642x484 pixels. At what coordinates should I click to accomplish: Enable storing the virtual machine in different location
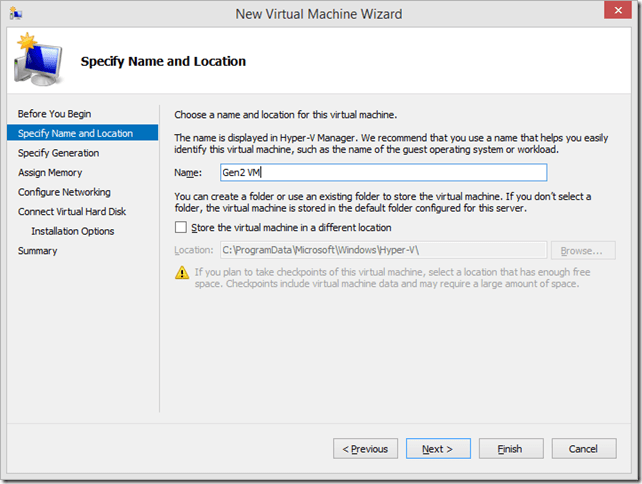[x=182, y=228]
